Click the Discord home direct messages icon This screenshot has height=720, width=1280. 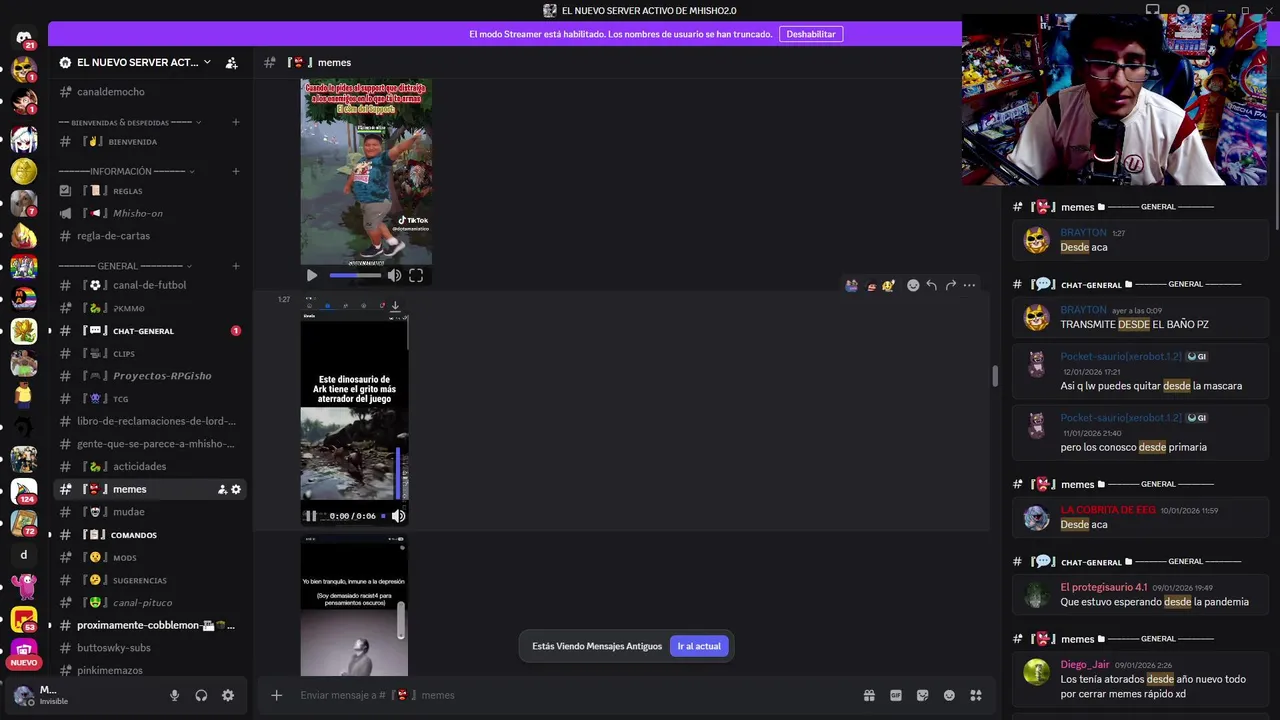(24, 39)
